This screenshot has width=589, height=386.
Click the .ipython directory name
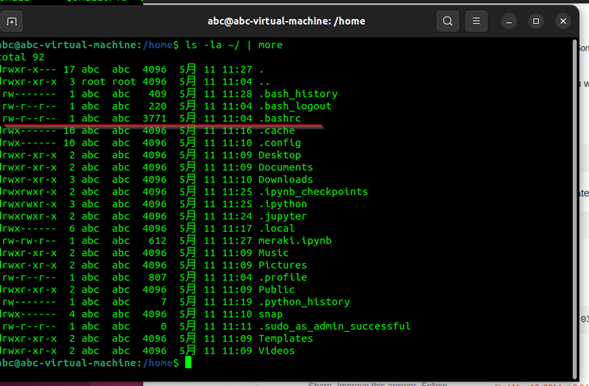283,204
